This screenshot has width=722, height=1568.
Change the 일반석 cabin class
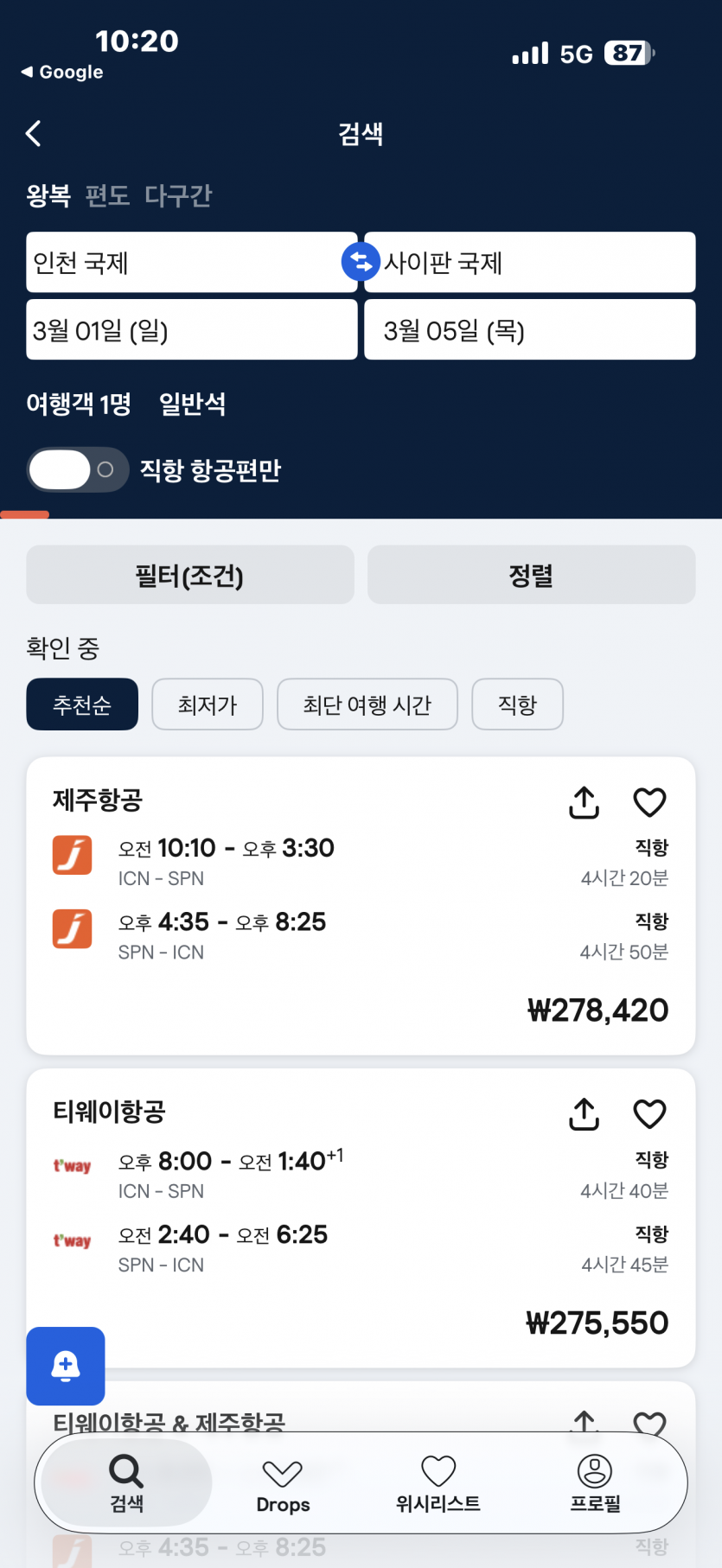coord(193,404)
